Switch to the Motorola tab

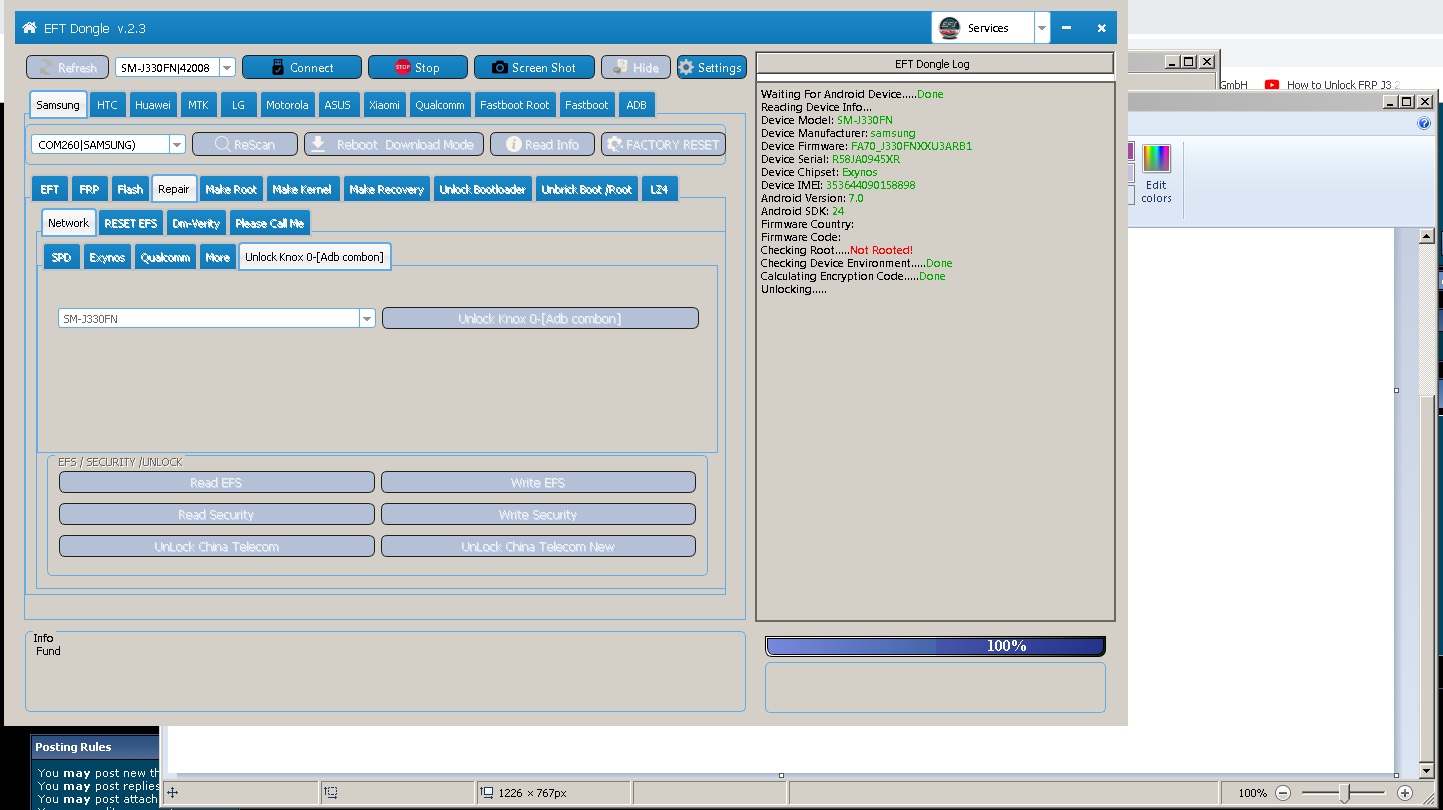tap(287, 105)
